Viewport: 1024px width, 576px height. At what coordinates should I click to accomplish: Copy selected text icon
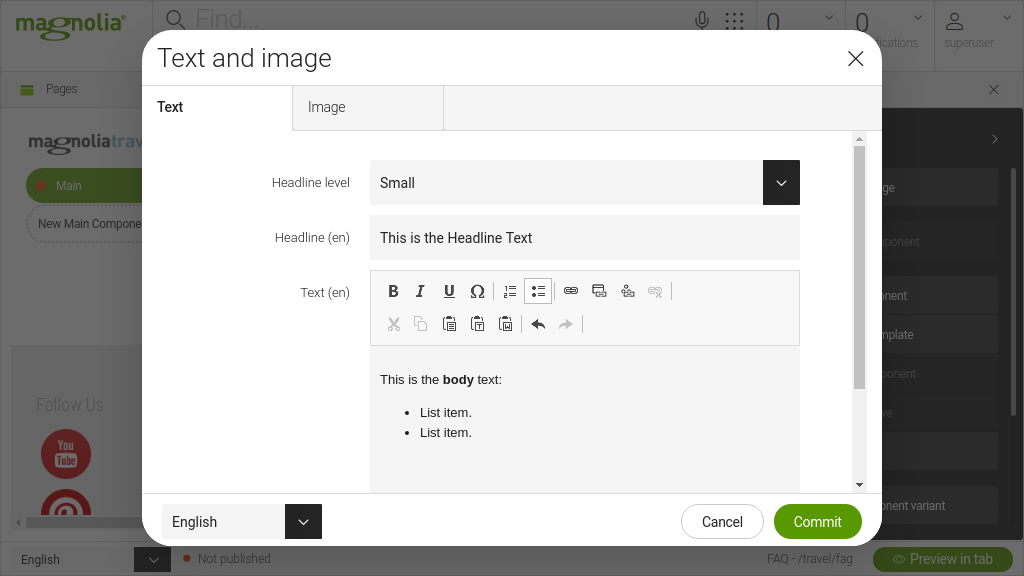[x=421, y=324]
